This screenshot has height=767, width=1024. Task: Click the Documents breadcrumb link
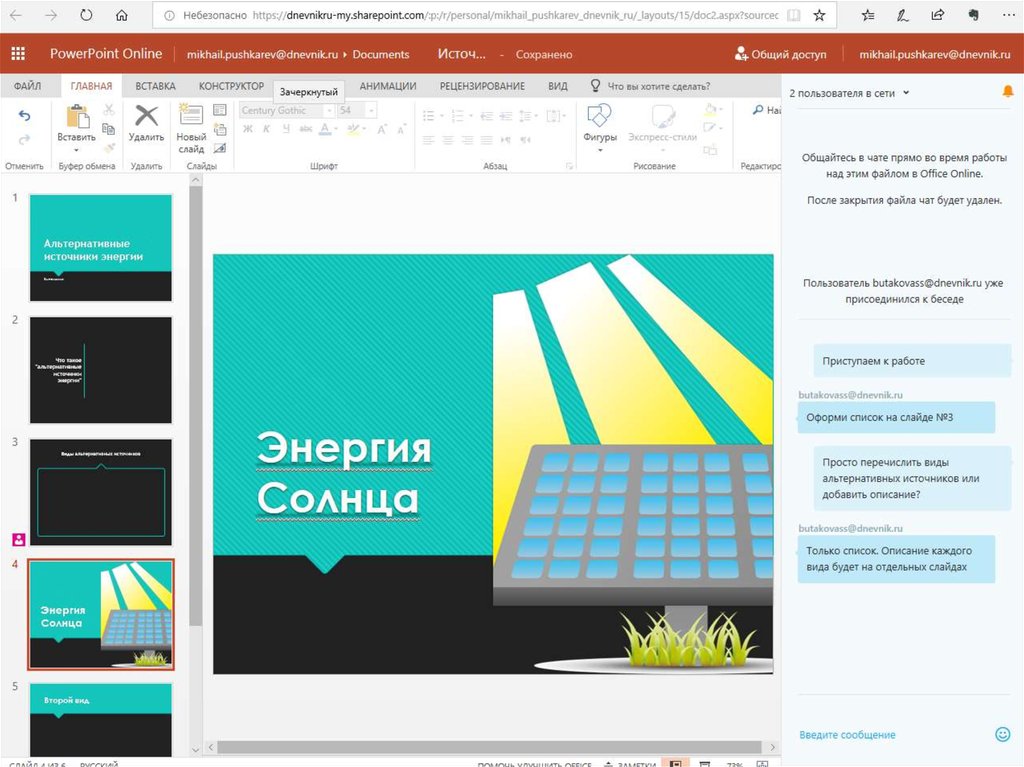(x=381, y=54)
